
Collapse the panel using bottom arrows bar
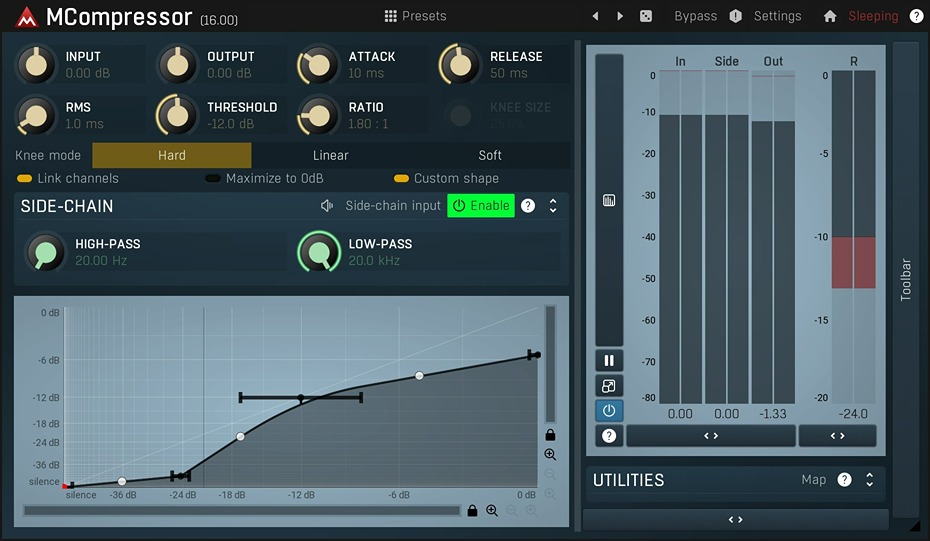735,519
